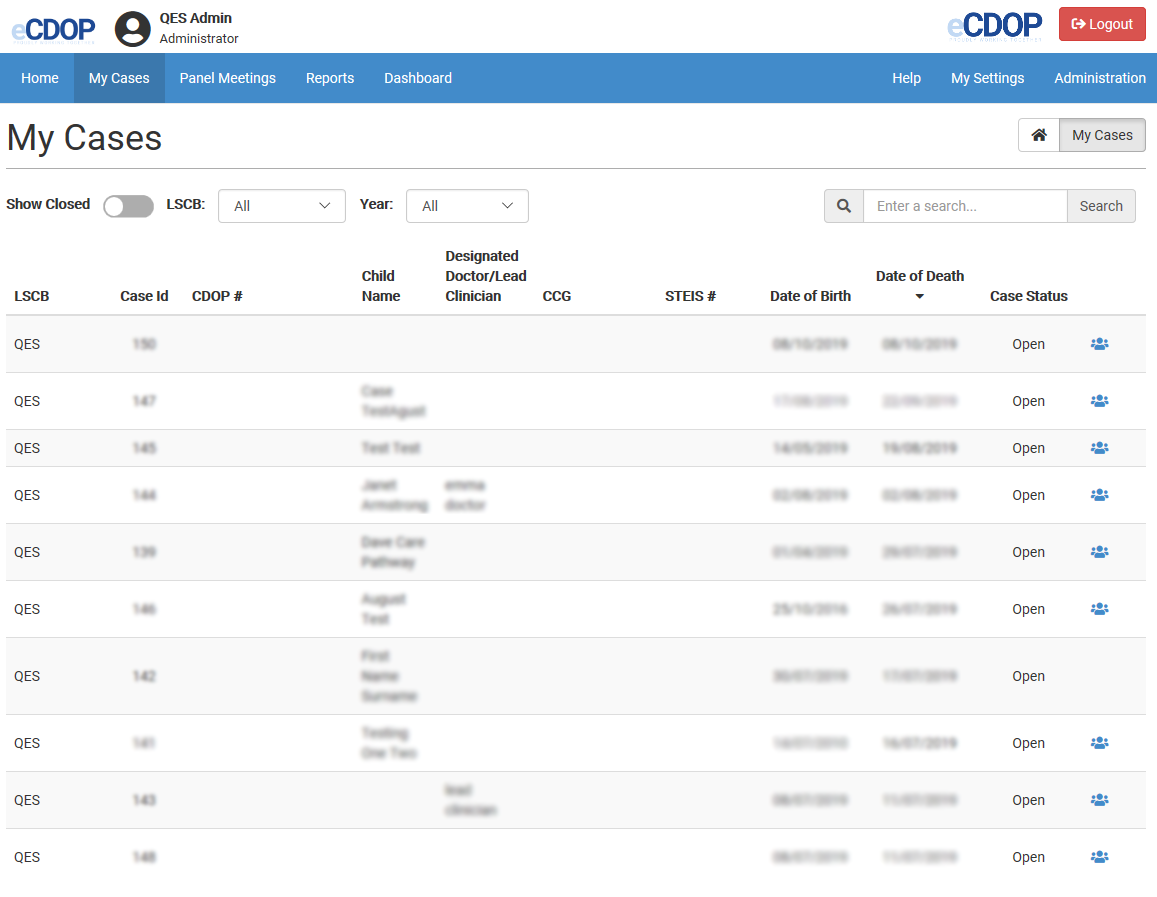Open the group icon for case 147
Screen dimensions: 1157x897
click(1099, 401)
